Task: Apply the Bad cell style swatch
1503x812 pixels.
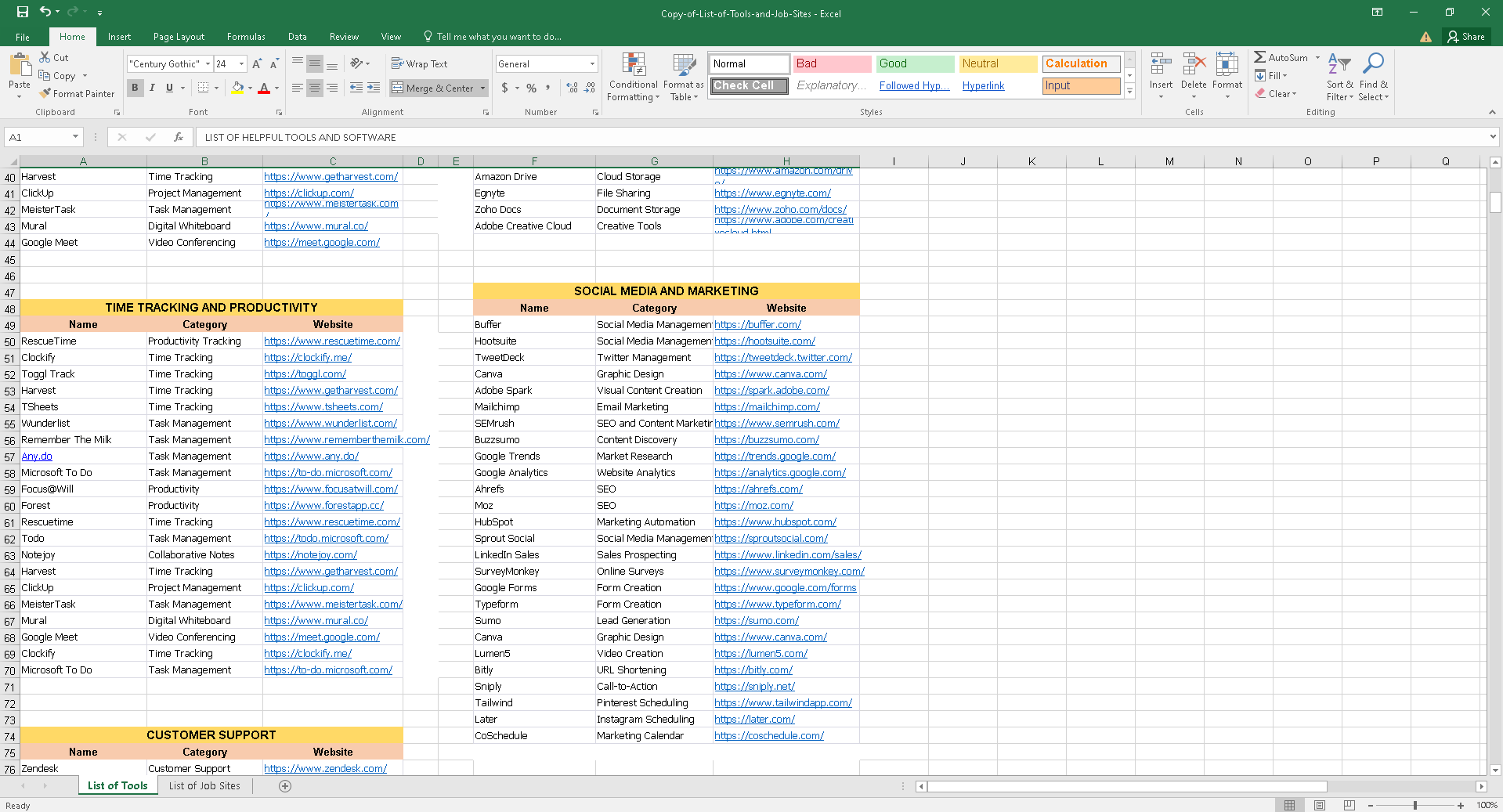Action: coord(832,64)
